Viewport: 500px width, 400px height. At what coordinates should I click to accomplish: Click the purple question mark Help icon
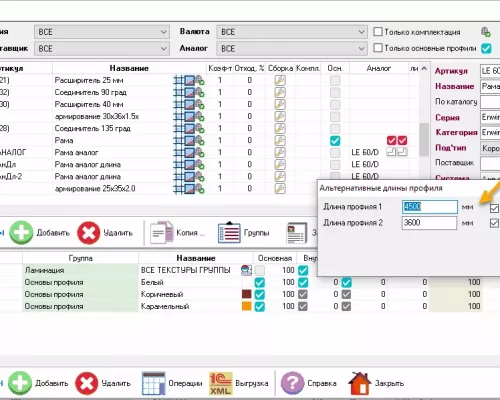click(292, 383)
